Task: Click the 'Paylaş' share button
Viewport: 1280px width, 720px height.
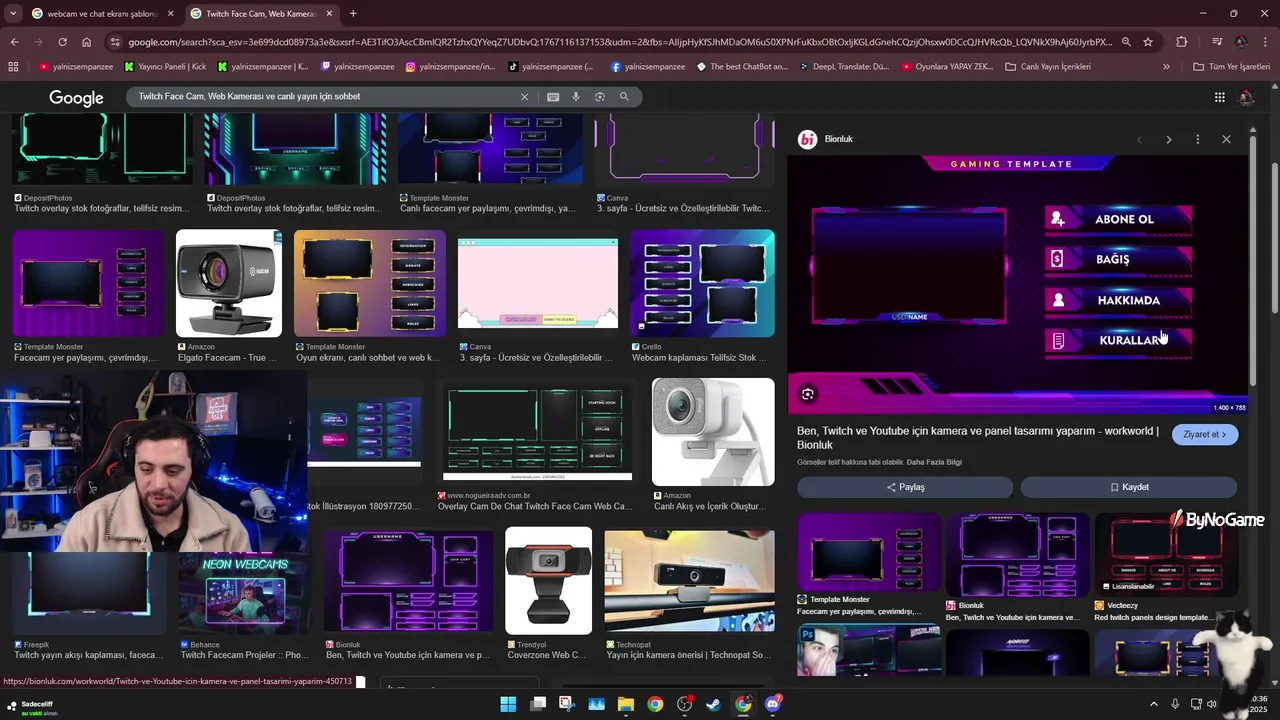Action: (905, 487)
